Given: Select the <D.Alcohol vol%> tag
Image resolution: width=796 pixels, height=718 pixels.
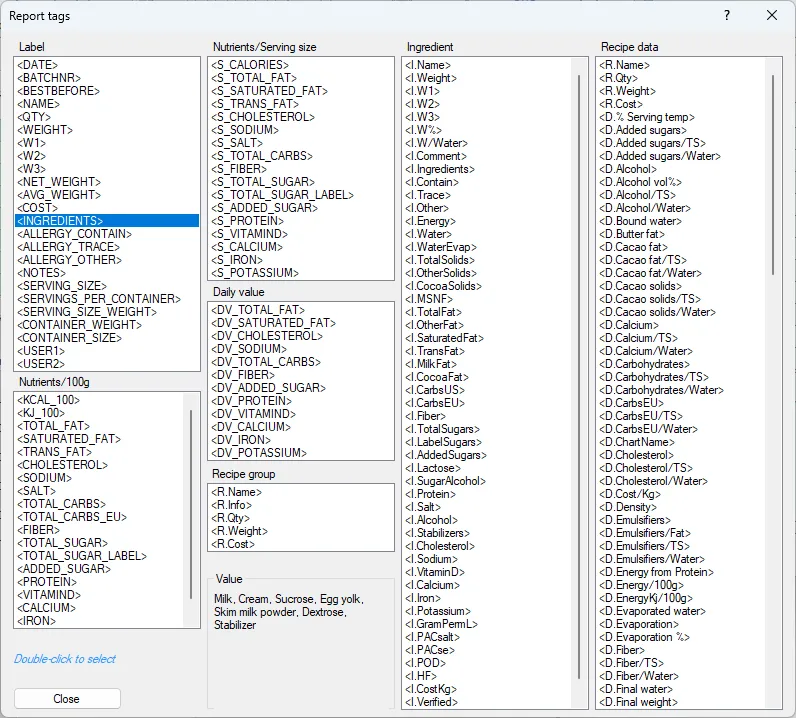Looking at the screenshot, I should point(640,182).
